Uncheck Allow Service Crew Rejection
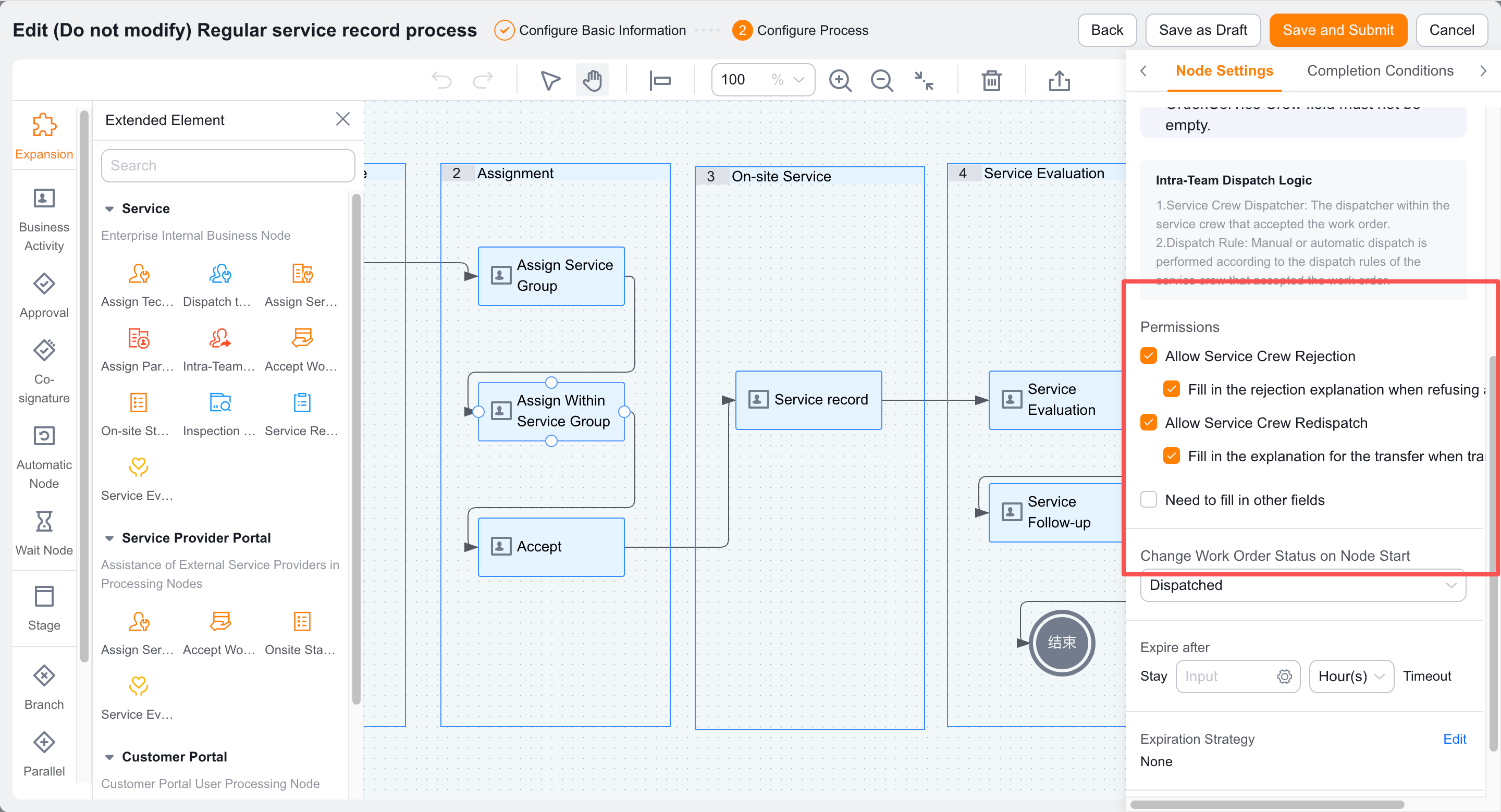 point(1148,355)
